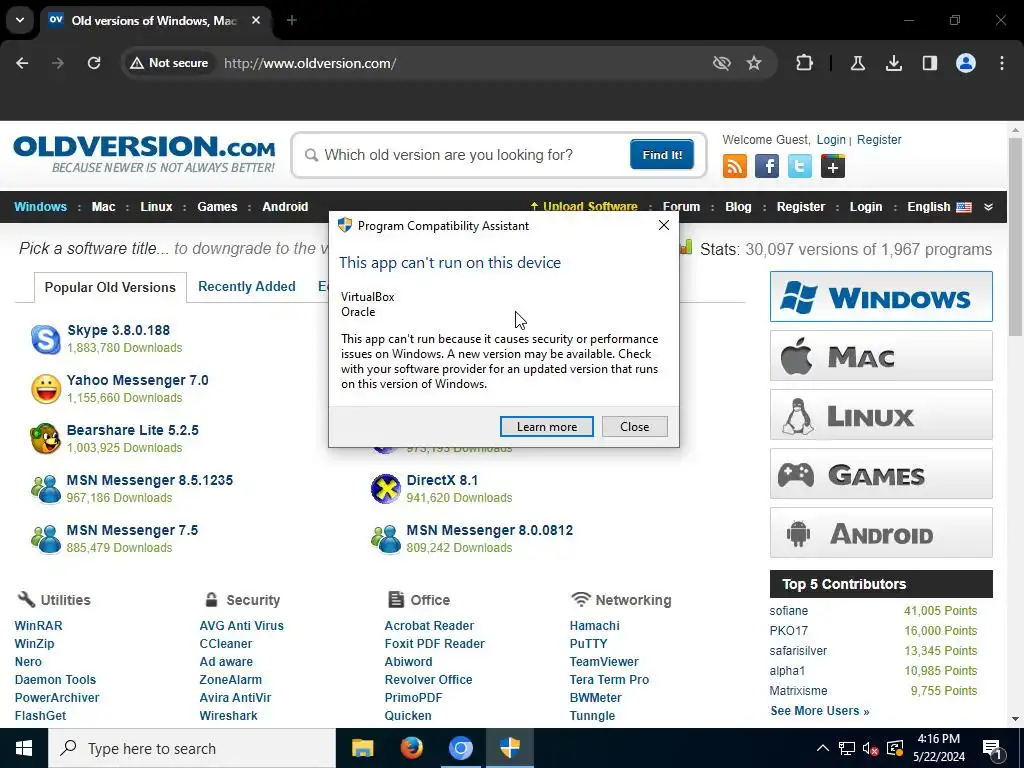Click the Not secure site indicator

pyautogui.click(x=168, y=63)
